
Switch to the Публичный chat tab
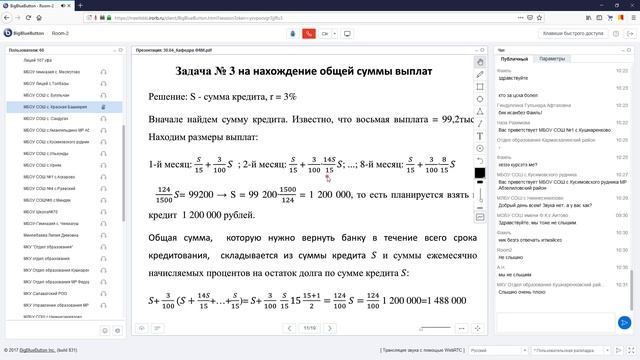514,59
